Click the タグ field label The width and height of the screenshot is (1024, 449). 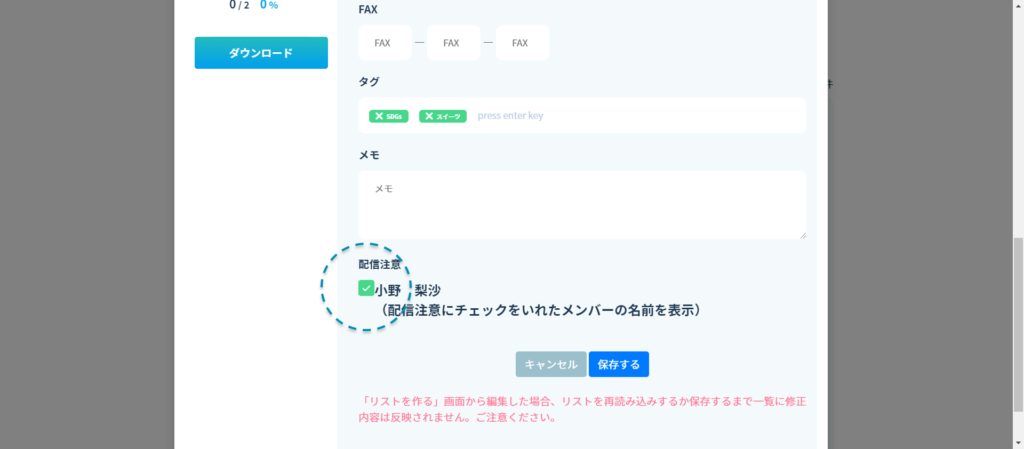coord(369,81)
